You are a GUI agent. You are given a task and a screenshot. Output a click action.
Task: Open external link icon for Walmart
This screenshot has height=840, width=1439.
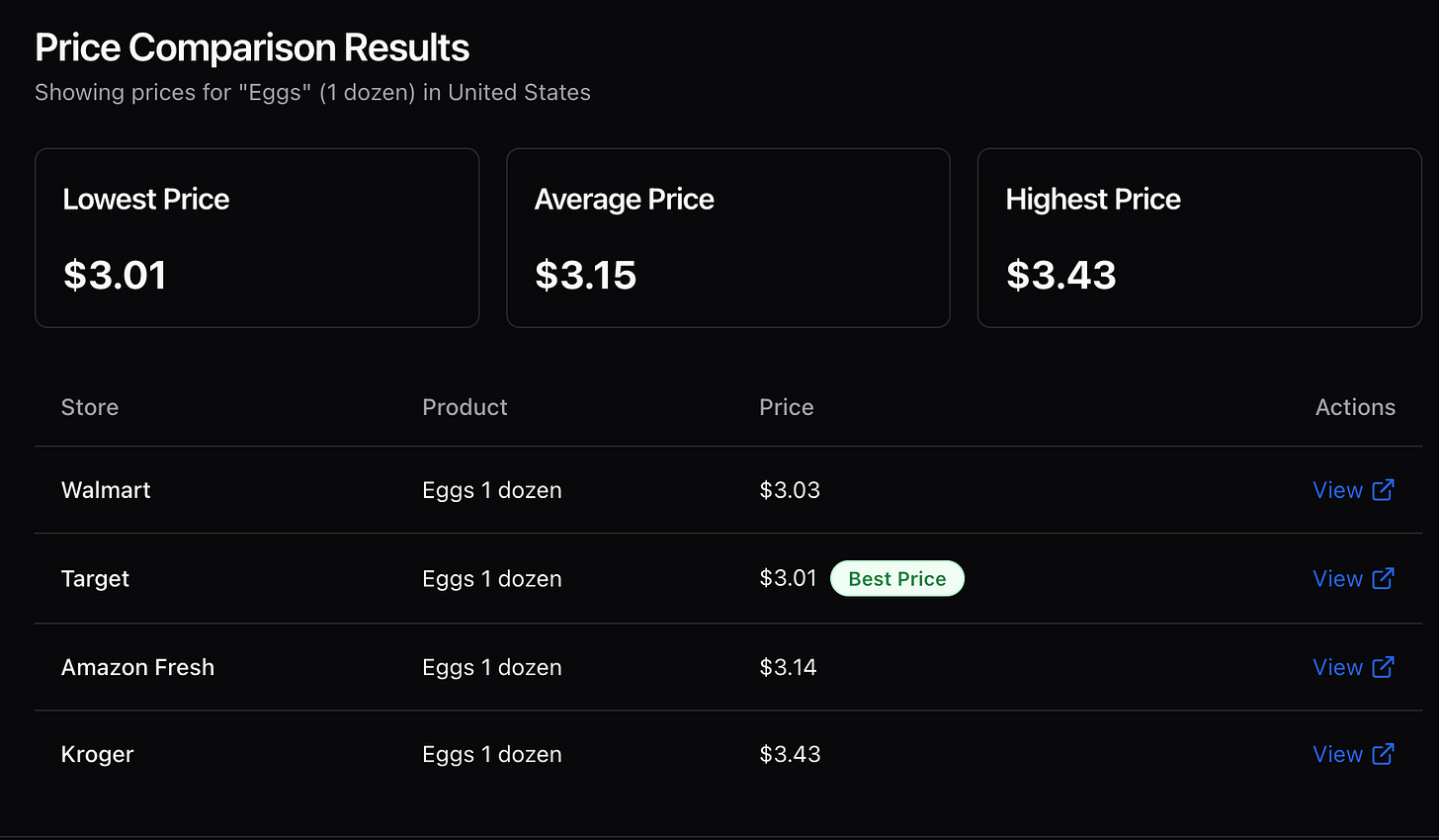click(1383, 489)
